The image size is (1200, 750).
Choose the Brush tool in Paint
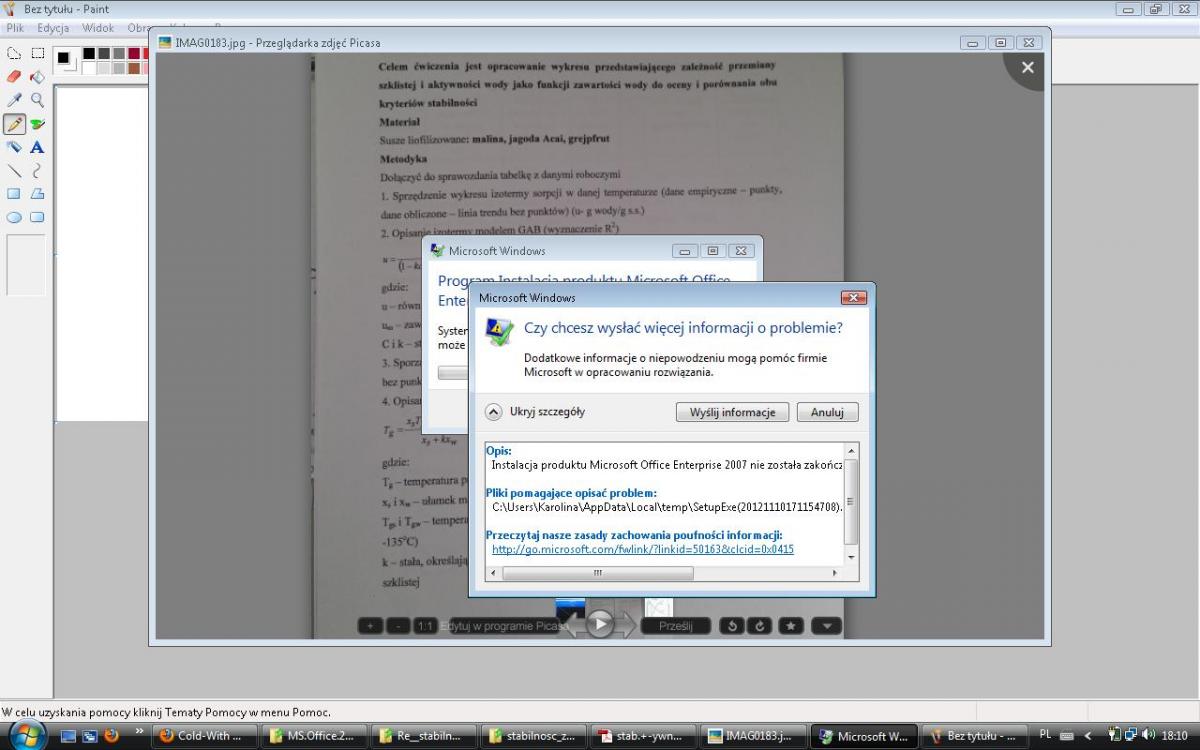click(37, 124)
